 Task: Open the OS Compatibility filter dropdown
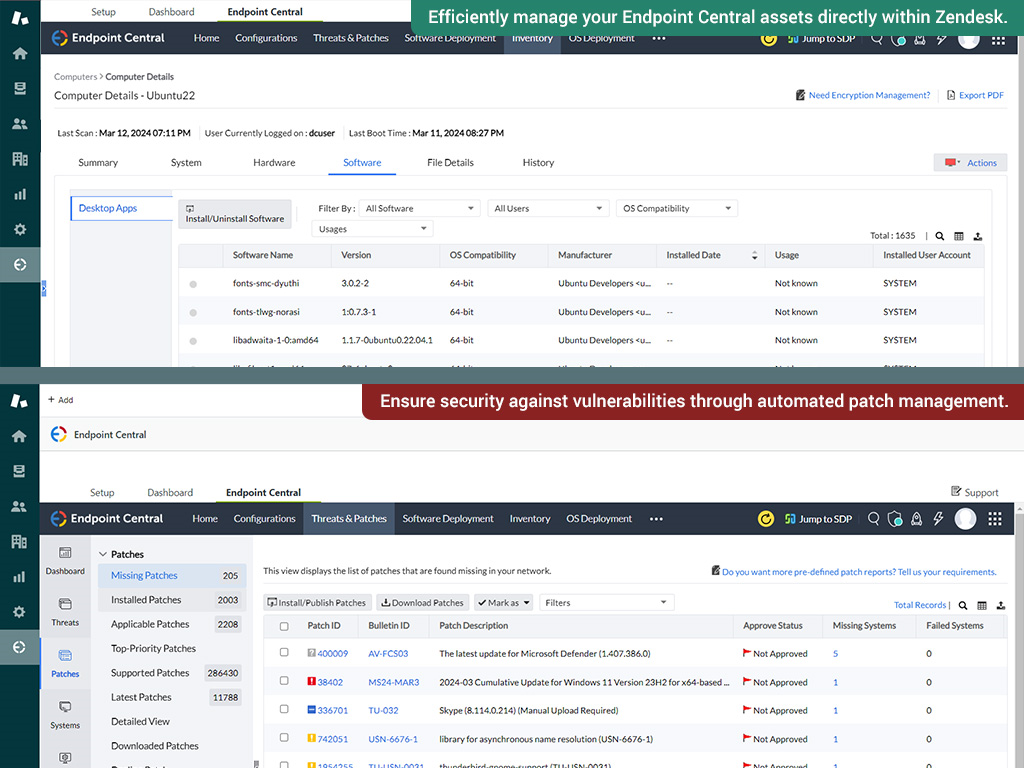click(x=676, y=207)
